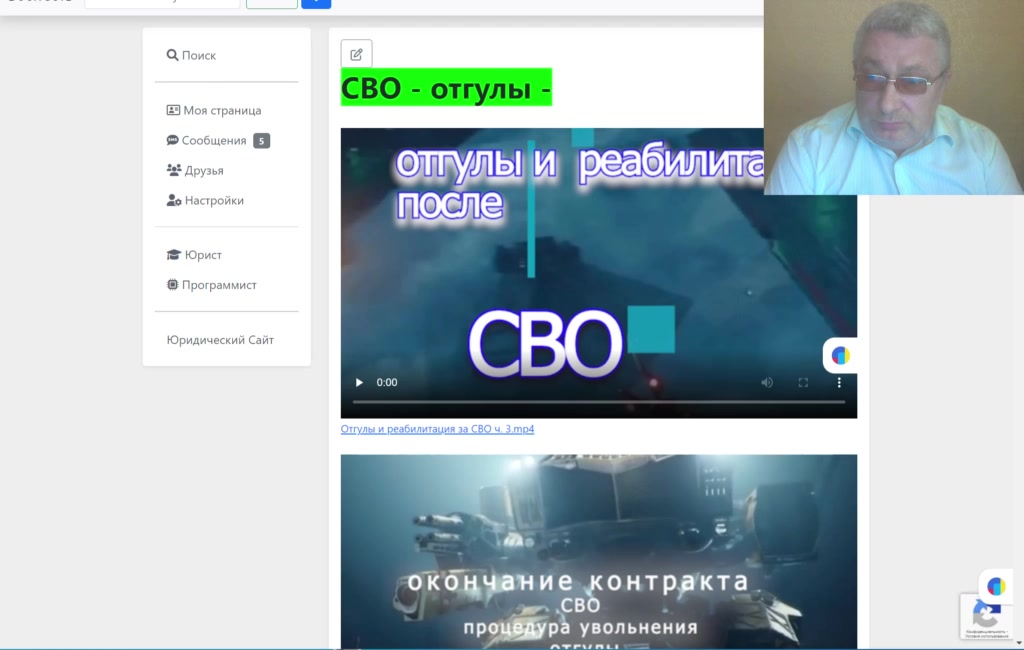The width and height of the screenshot is (1024, 650).
Task: Open Друзья via its people icon
Action: click(174, 170)
